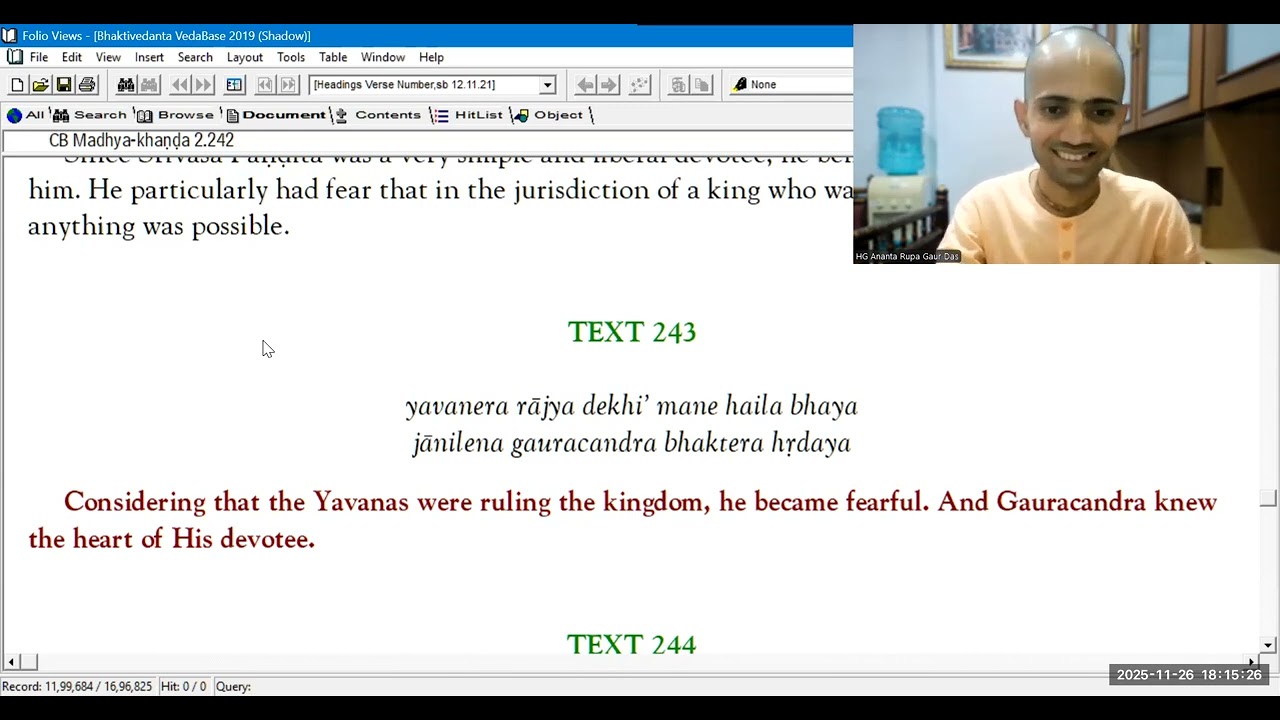Click the backtrack history trail icon
This screenshot has width=1280, height=720.
(x=638, y=85)
